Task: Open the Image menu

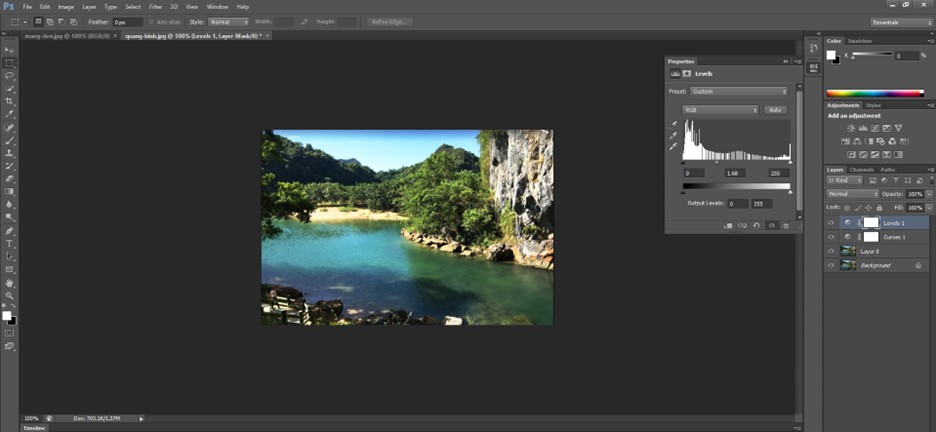Action: tap(66, 7)
